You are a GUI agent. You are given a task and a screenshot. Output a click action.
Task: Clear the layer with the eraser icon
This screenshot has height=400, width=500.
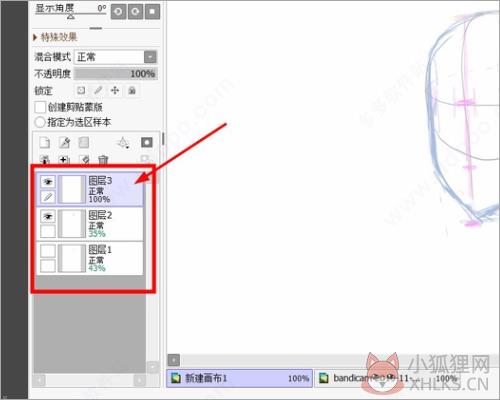click(84, 160)
